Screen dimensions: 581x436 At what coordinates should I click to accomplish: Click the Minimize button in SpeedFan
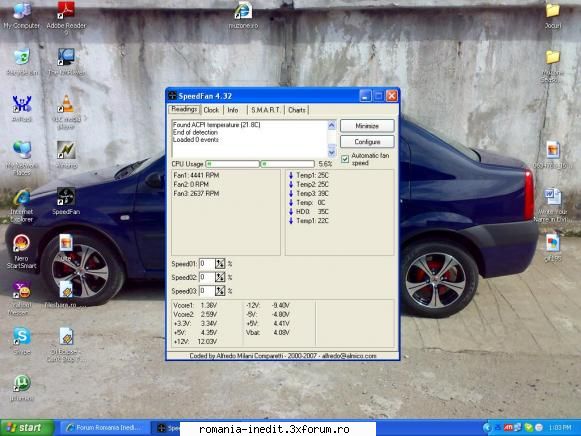point(367,126)
